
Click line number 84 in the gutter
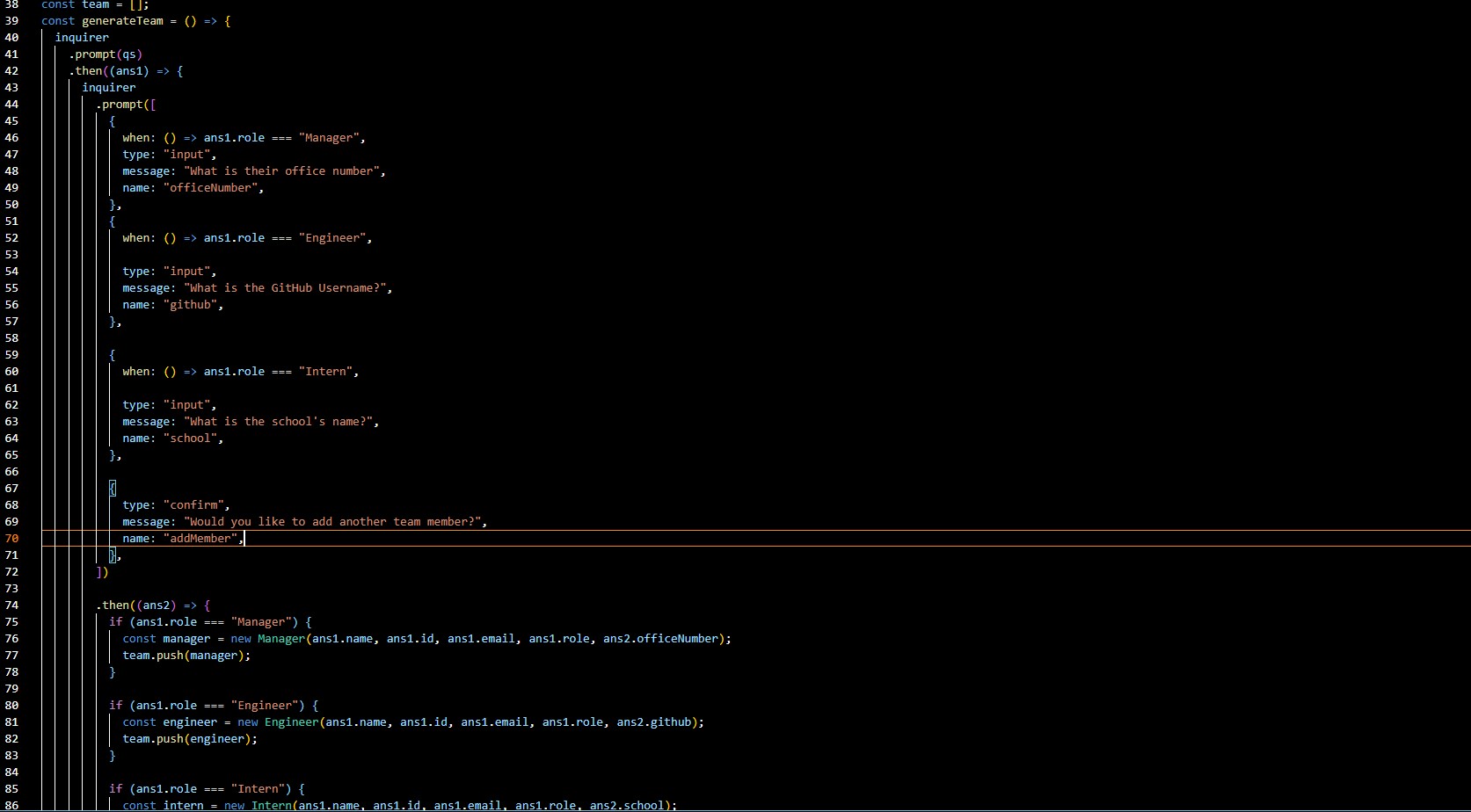pyautogui.click(x=11, y=772)
